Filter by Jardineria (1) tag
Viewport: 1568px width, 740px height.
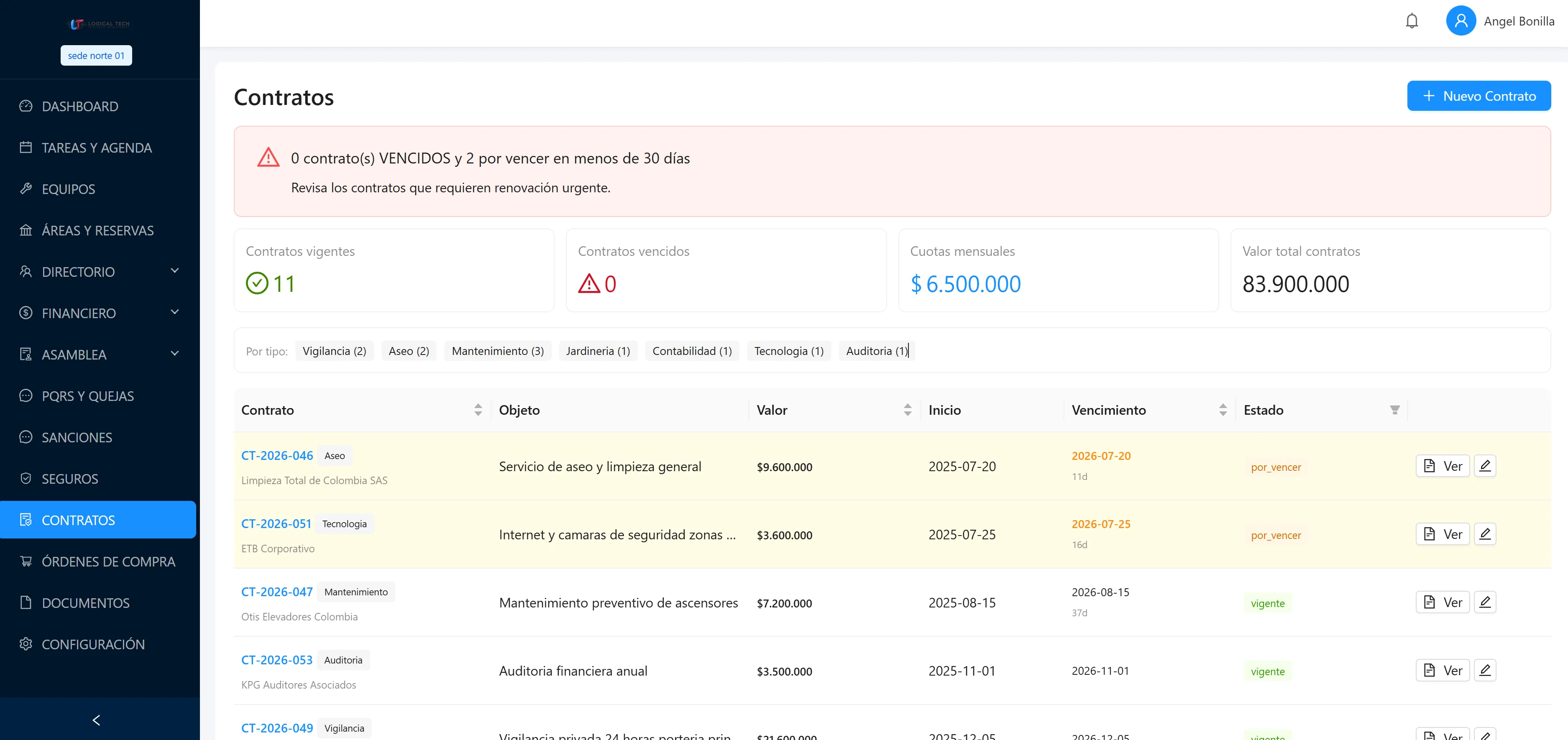click(x=598, y=351)
